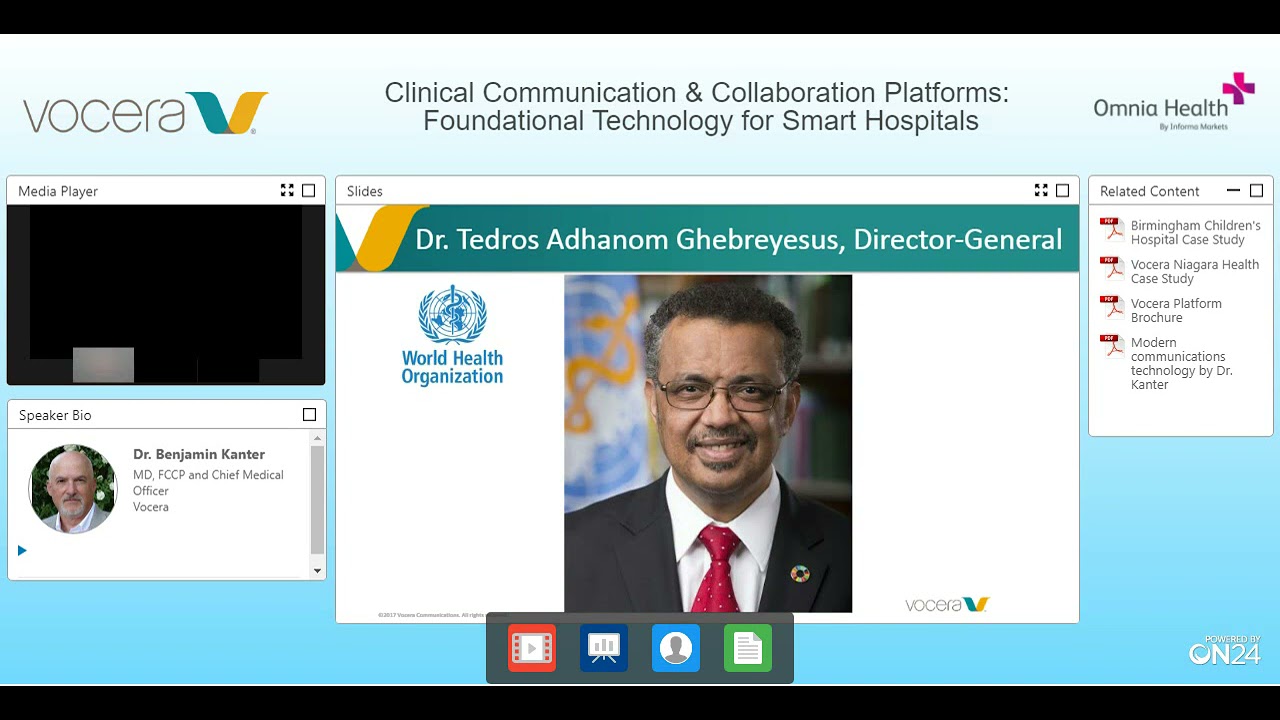This screenshot has height=720, width=1280.
Task: Click Speaker Bio scrollbar up arrow
Action: [x=318, y=438]
